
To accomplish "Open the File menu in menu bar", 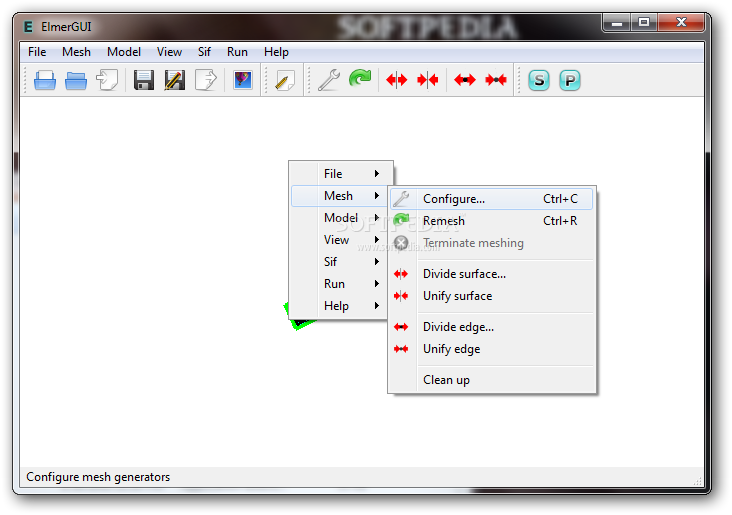I will 37,52.
